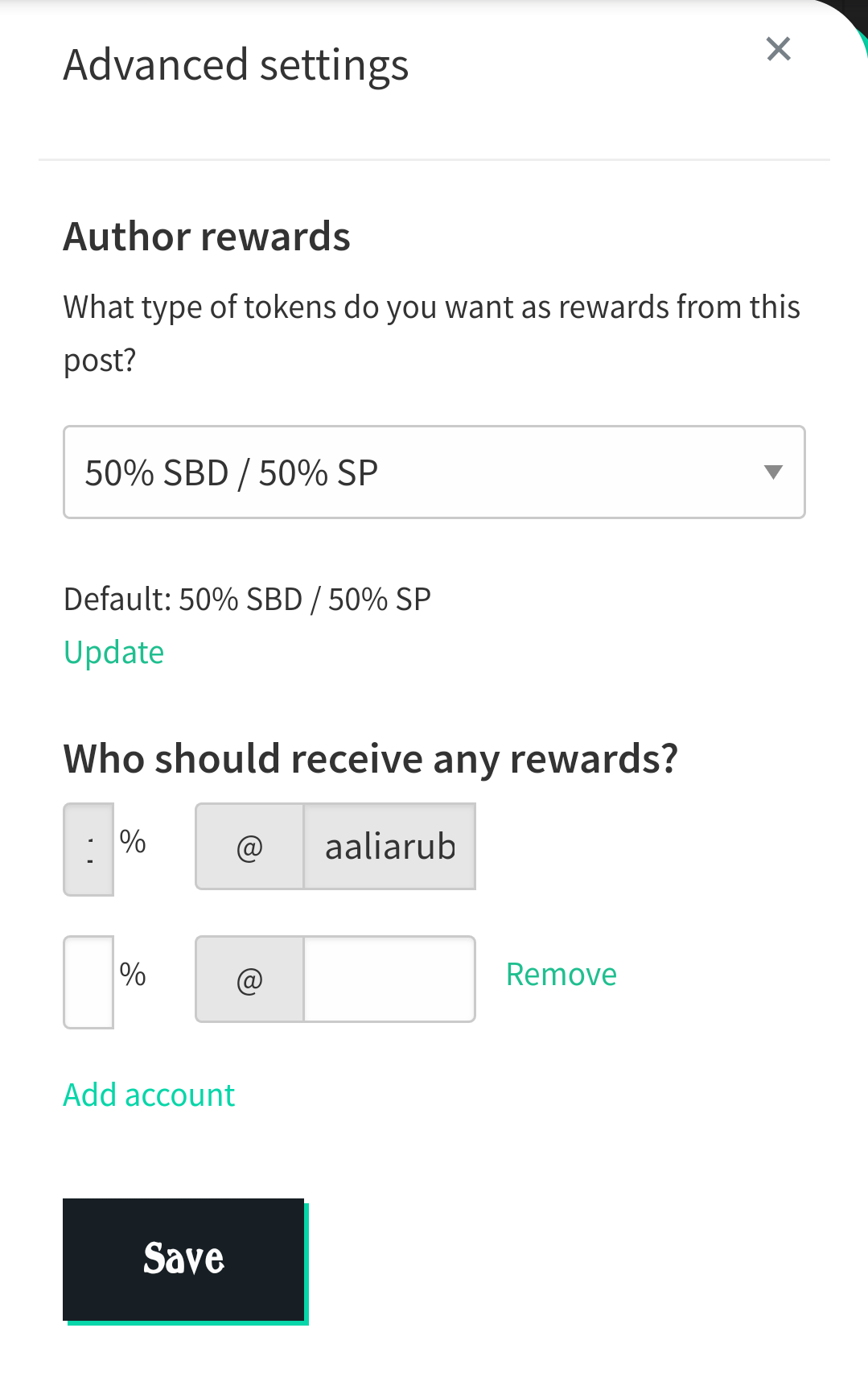The image size is (868, 1394).
Task: Click the dropdown arrow for reward tokens
Action: [x=773, y=472]
